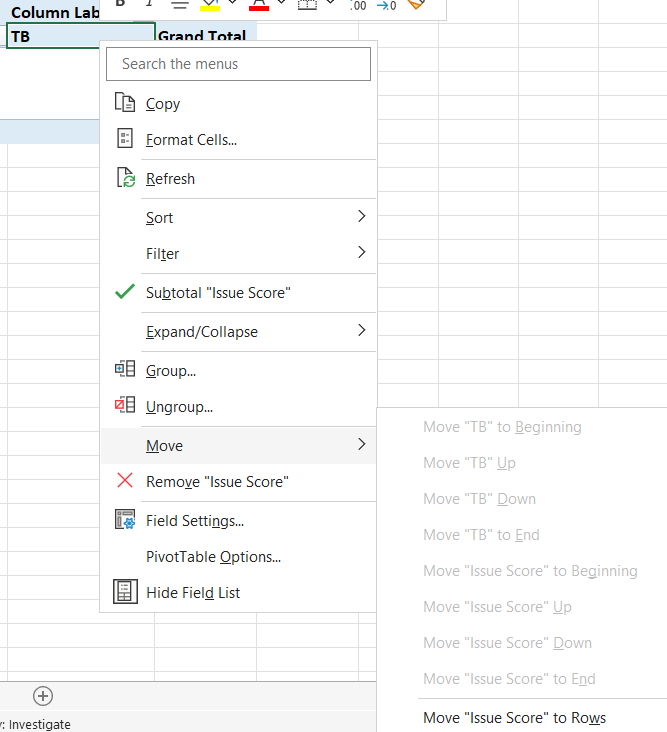
Task: Open the Sort menu entry
Action: 239,218
